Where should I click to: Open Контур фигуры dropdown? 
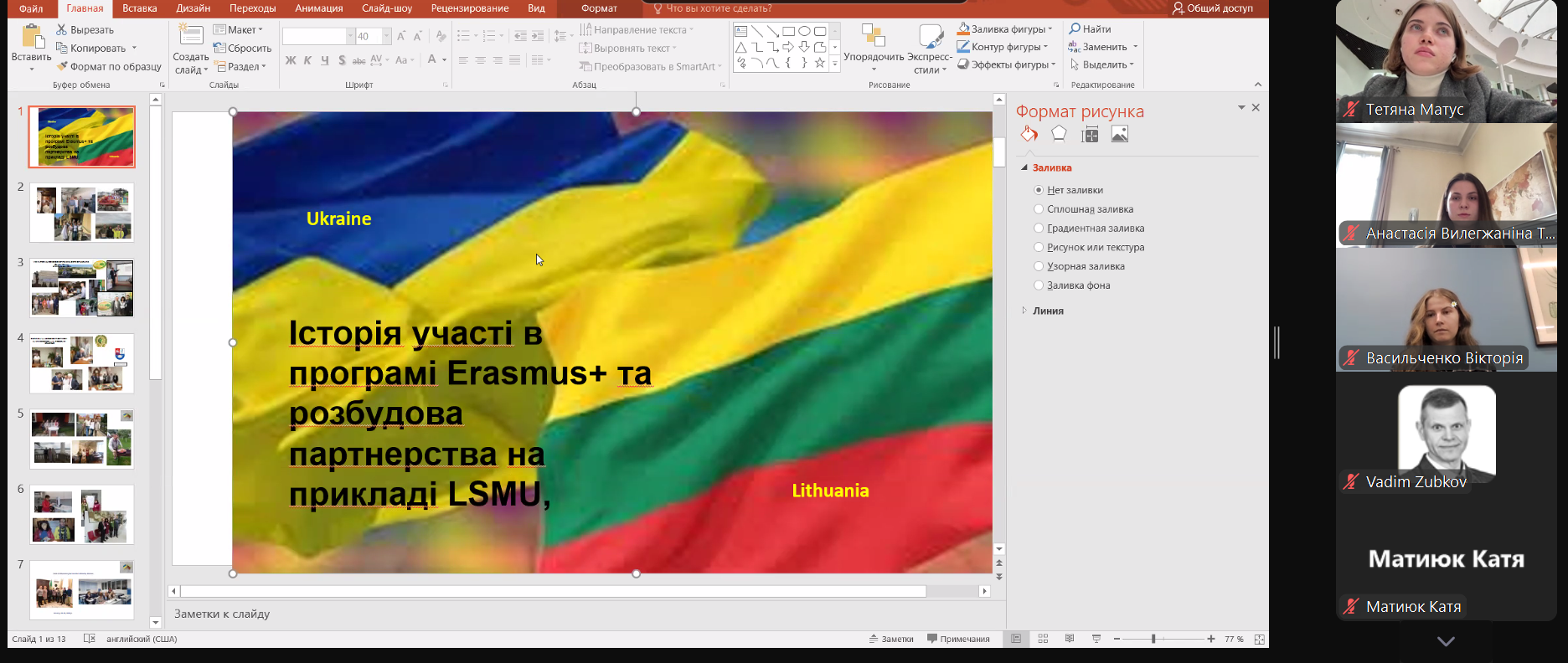(x=1003, y=47)
